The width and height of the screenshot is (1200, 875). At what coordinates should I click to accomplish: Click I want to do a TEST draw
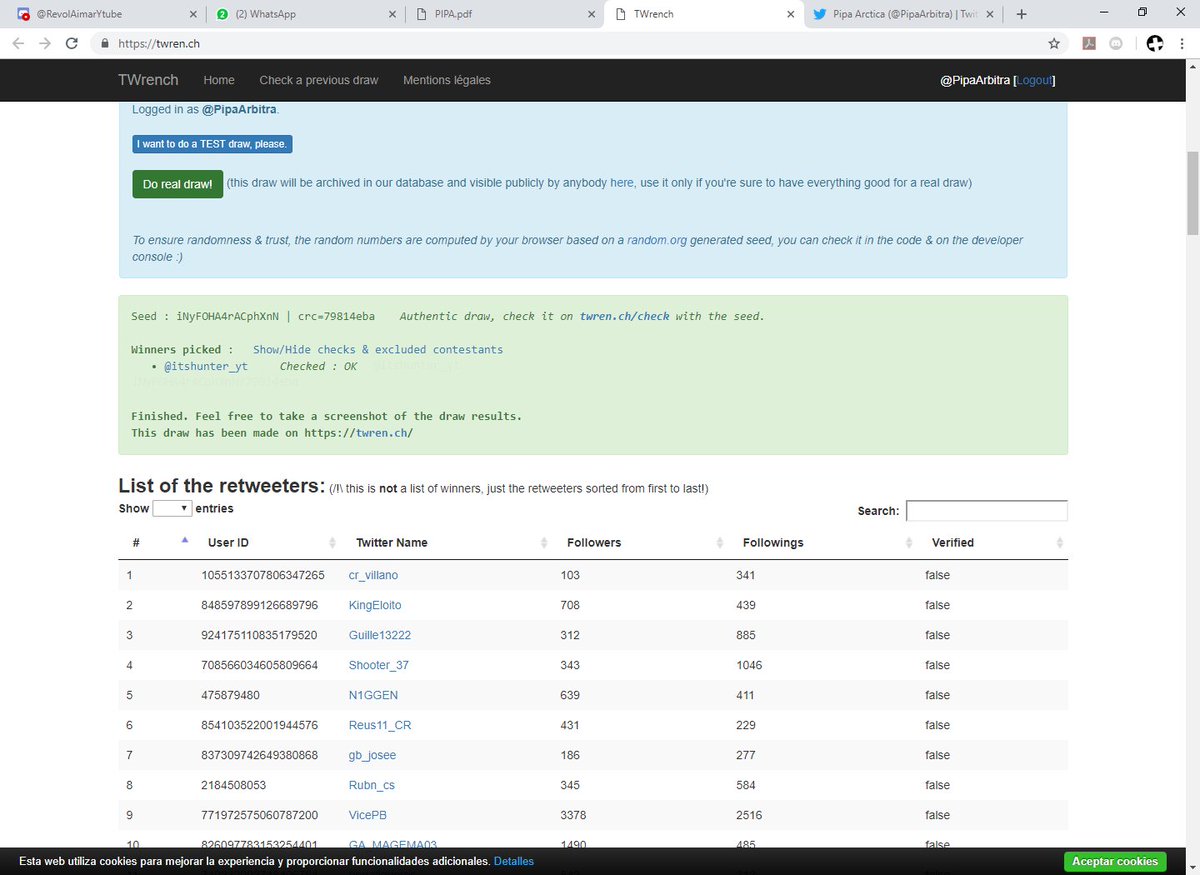(x=212, y=144)
